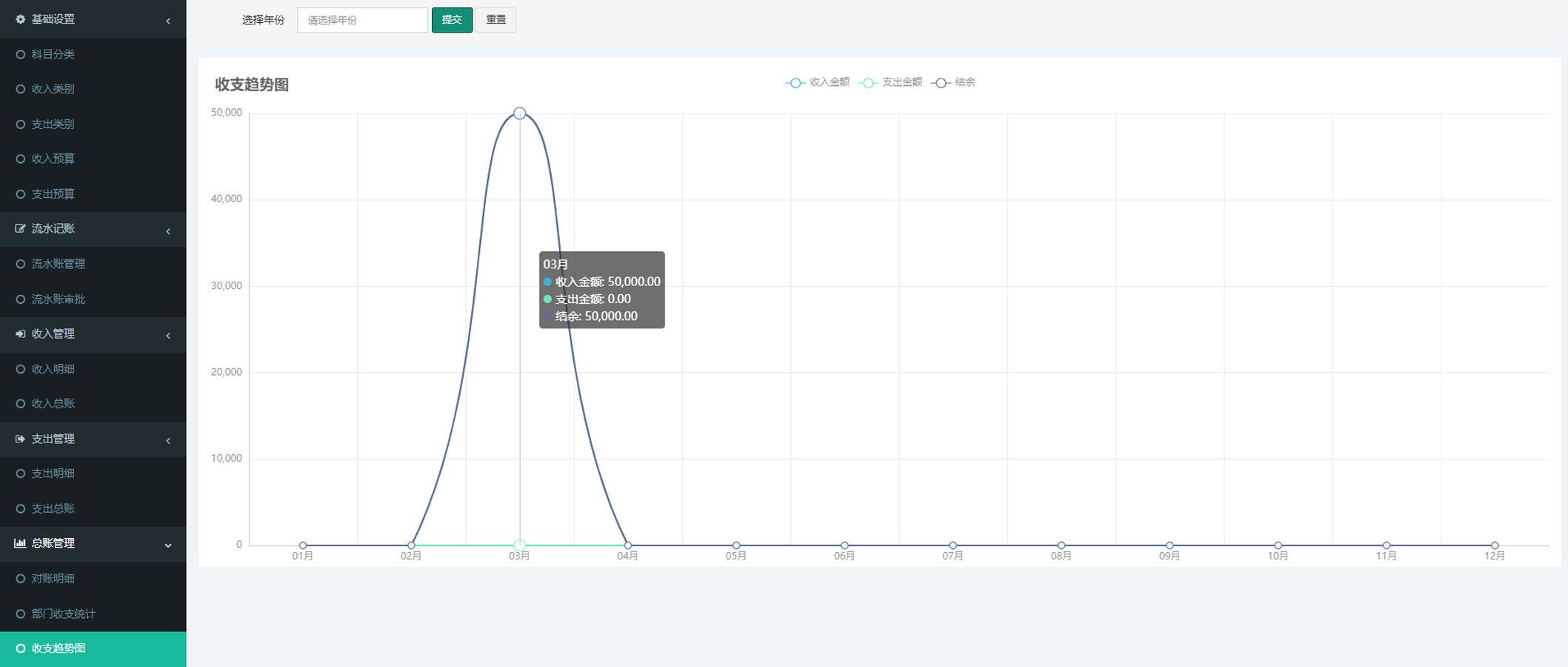Click the 支出明细 menu text
1568x667 pixels.
(53, 474)
